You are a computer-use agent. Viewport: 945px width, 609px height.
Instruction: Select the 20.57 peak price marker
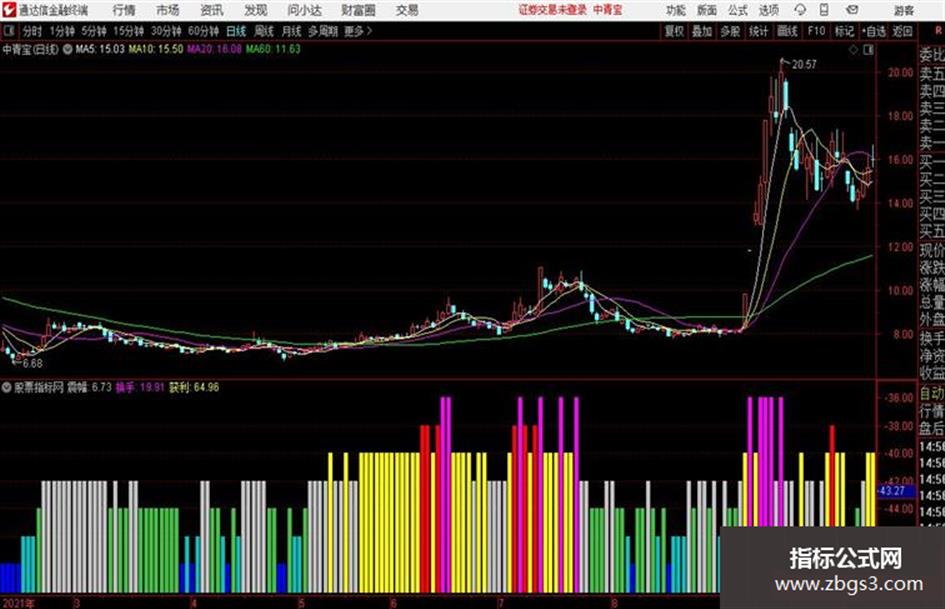tap(804, 64)
